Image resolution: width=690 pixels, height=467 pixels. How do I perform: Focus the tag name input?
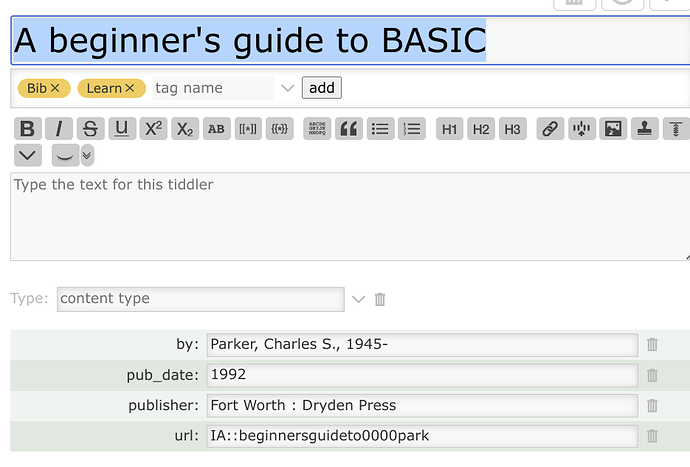click(213, 88)
